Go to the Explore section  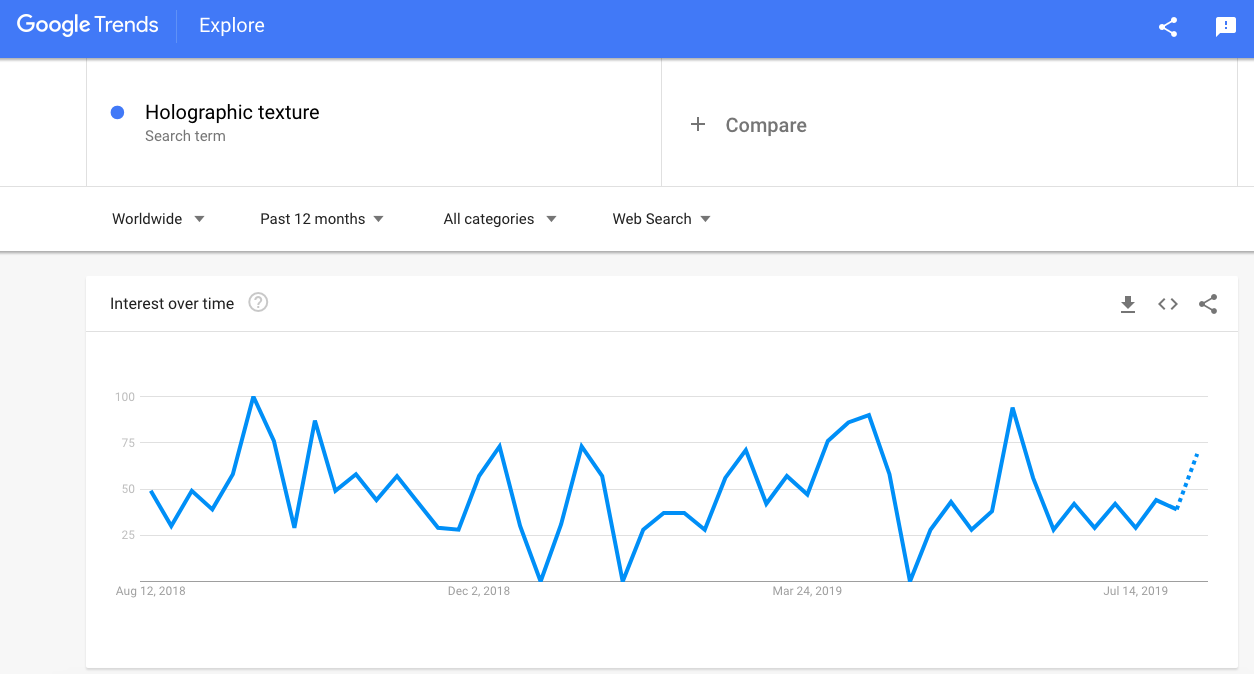232,26
